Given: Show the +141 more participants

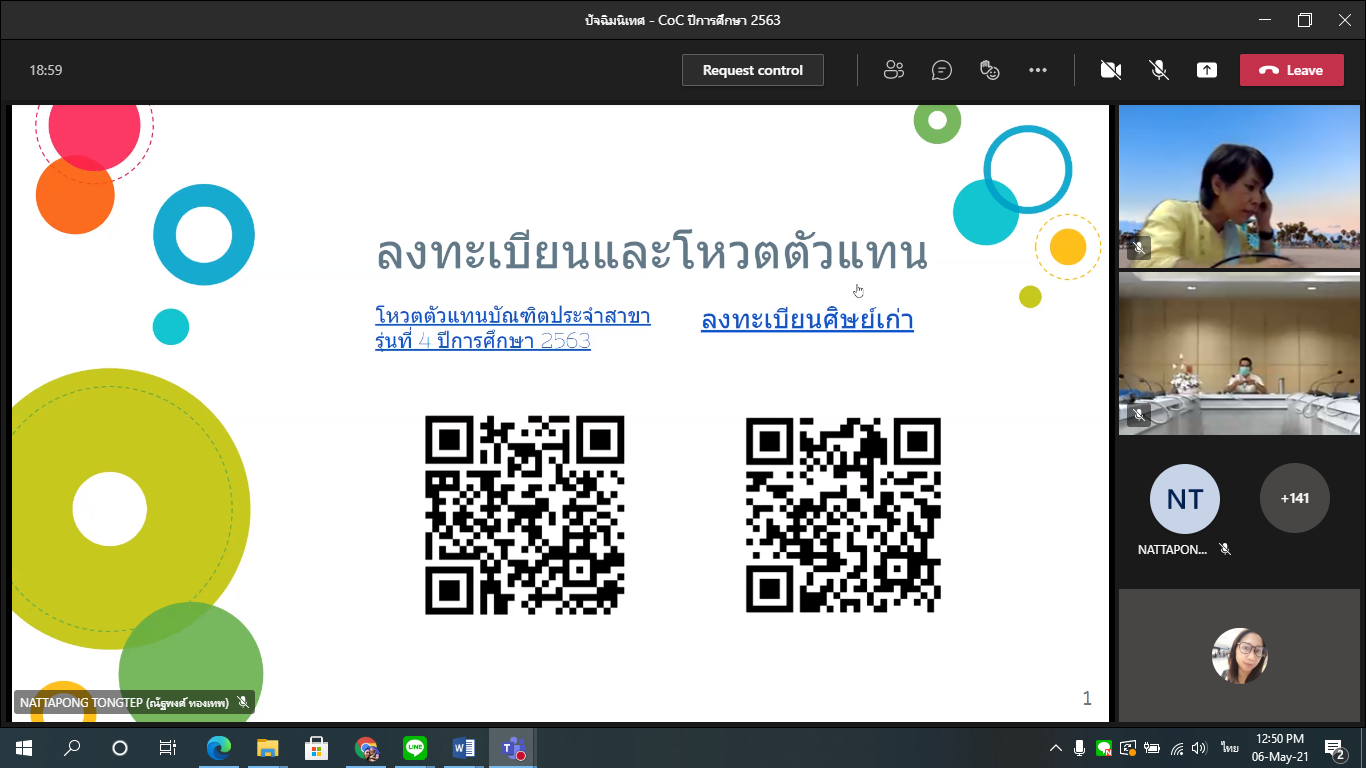Looking at the screenshot, I should (x=1295, y=498).
